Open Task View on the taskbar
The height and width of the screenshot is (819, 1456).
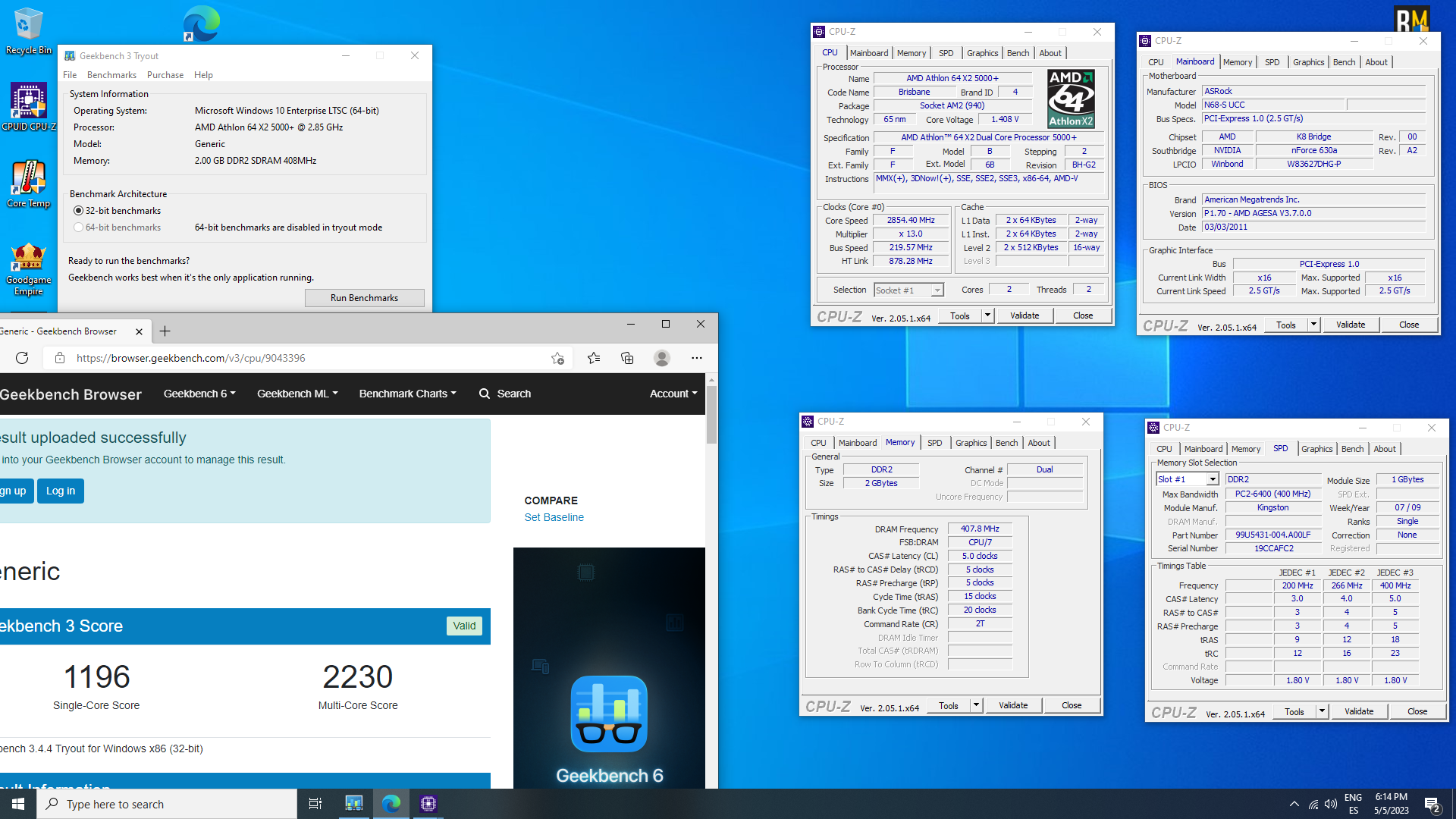(315, 804)
